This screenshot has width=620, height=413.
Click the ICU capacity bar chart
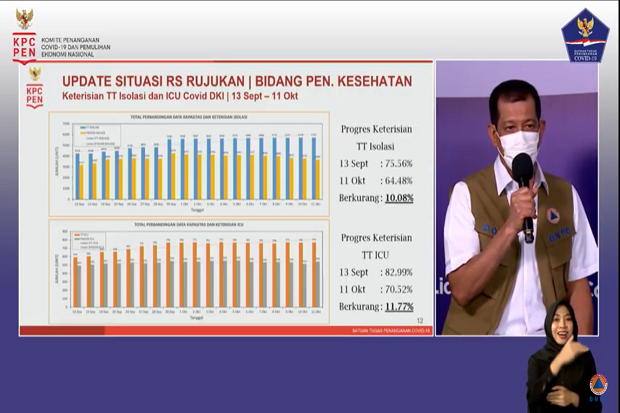[x=189, y=272]
